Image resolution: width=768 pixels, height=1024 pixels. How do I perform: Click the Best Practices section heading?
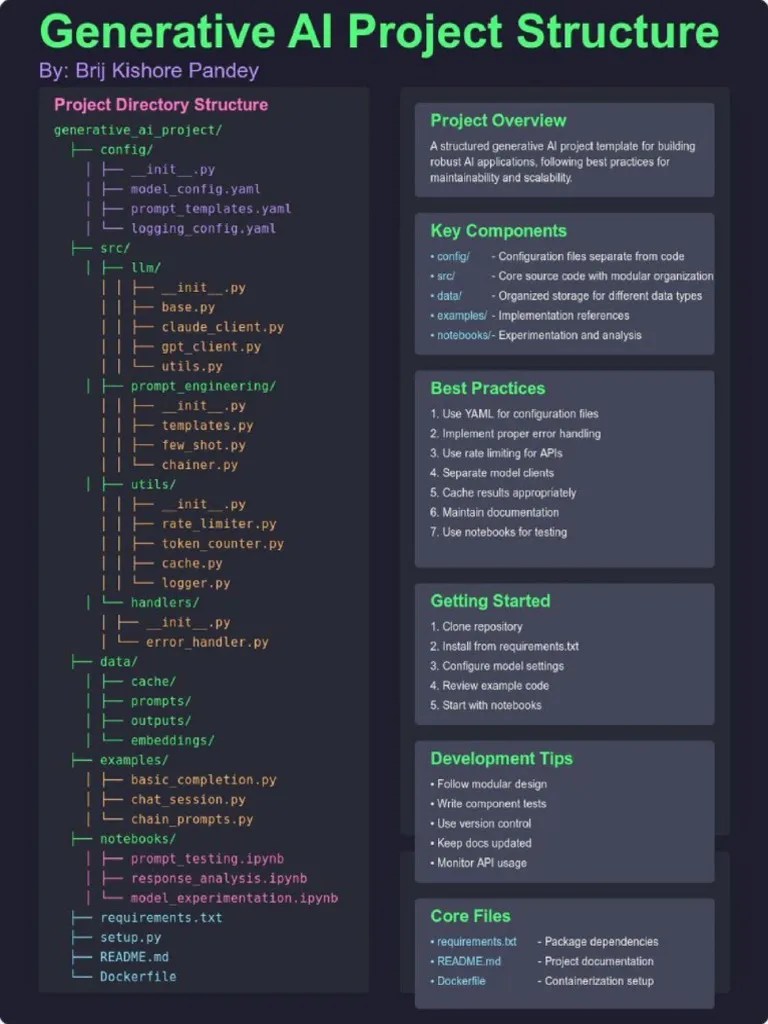click(488, 388)
